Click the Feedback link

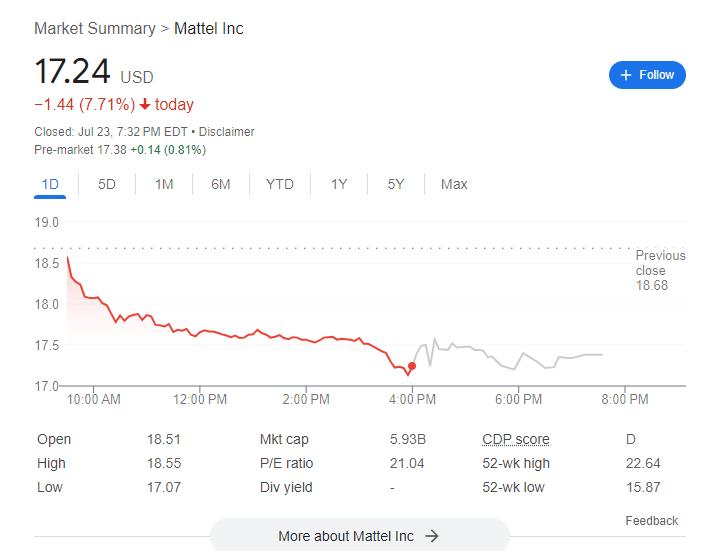point(651,521)
